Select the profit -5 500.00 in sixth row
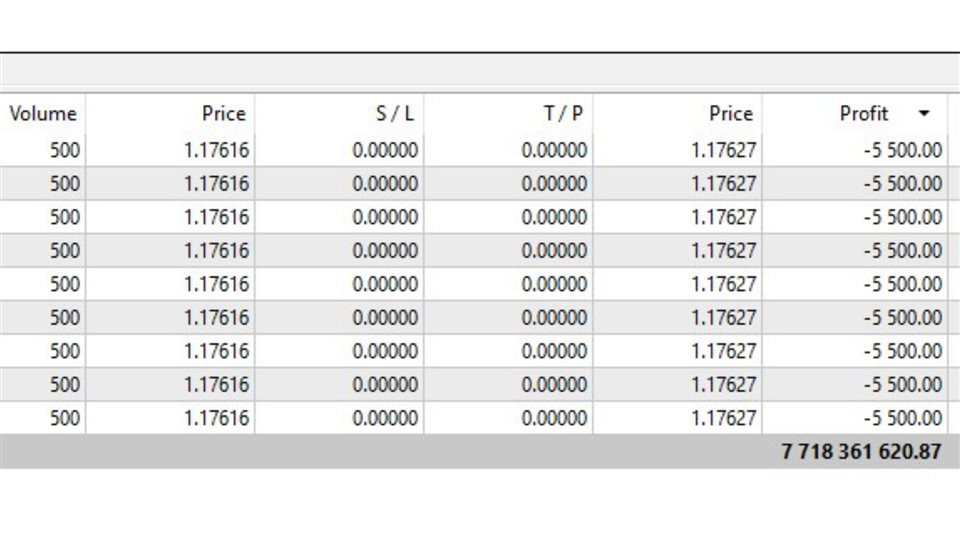 tap(902, 318)
